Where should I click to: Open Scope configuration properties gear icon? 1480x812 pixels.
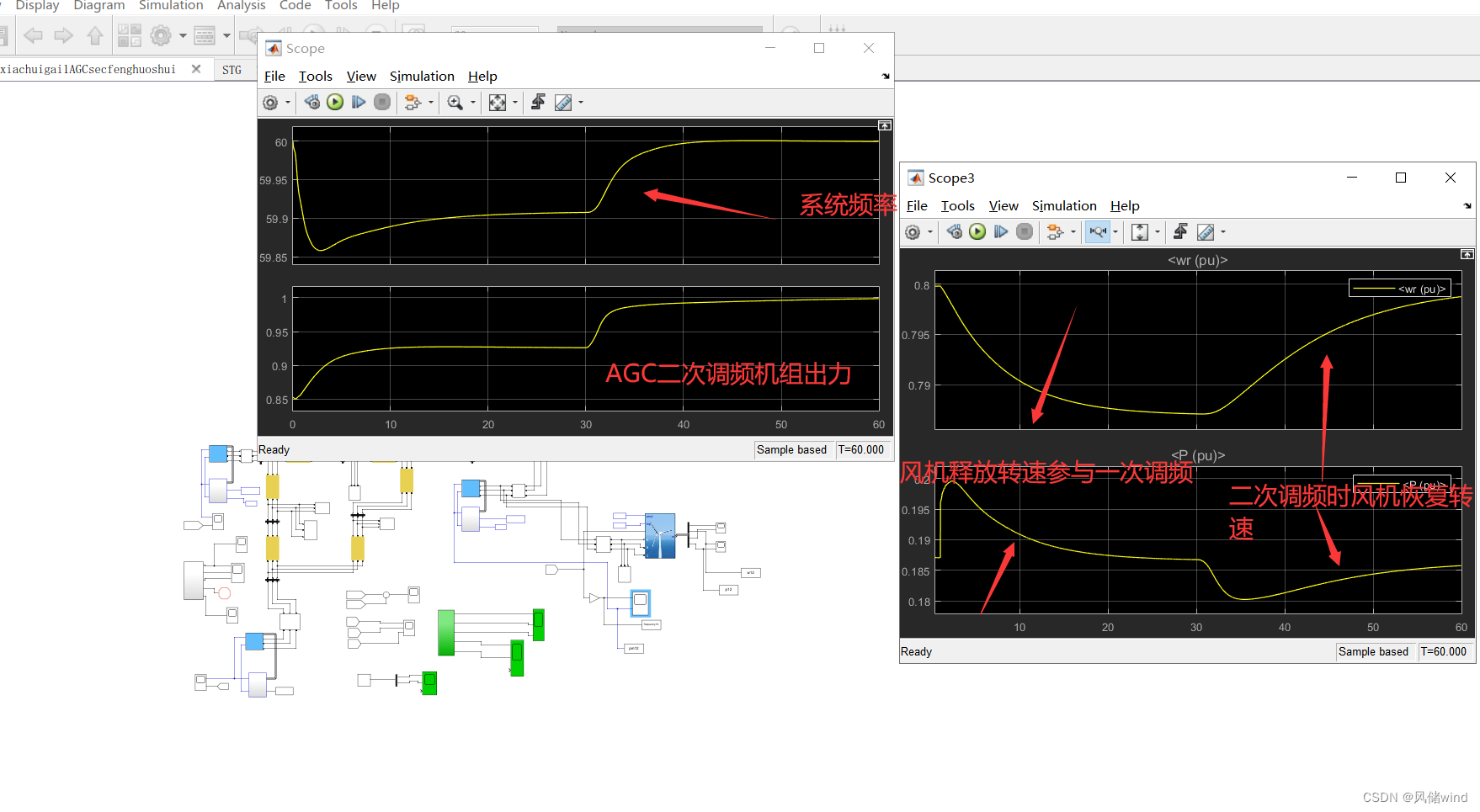coord(271,102)
